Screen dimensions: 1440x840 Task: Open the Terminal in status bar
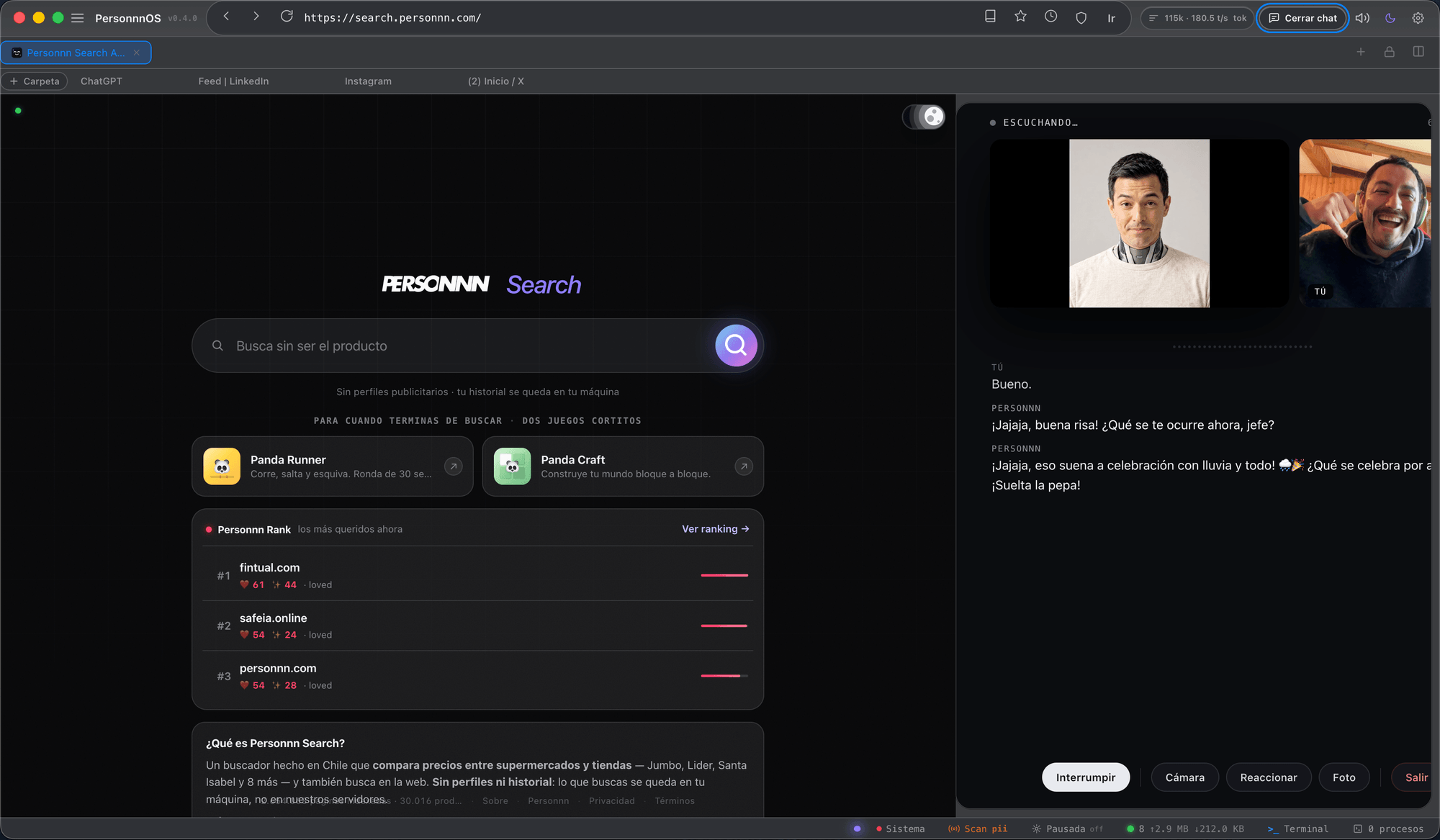(1298, 828)
